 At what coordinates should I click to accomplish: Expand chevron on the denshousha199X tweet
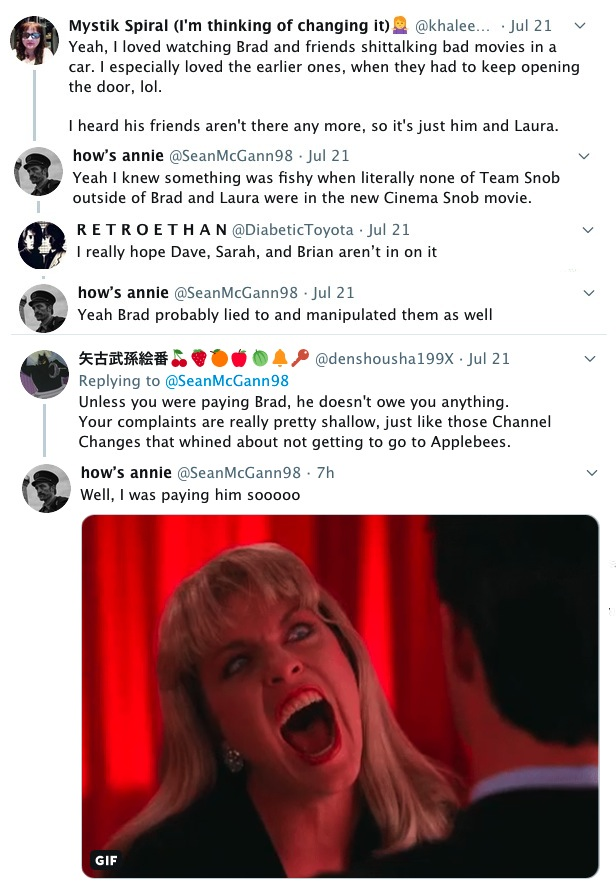tap(590, 359)
